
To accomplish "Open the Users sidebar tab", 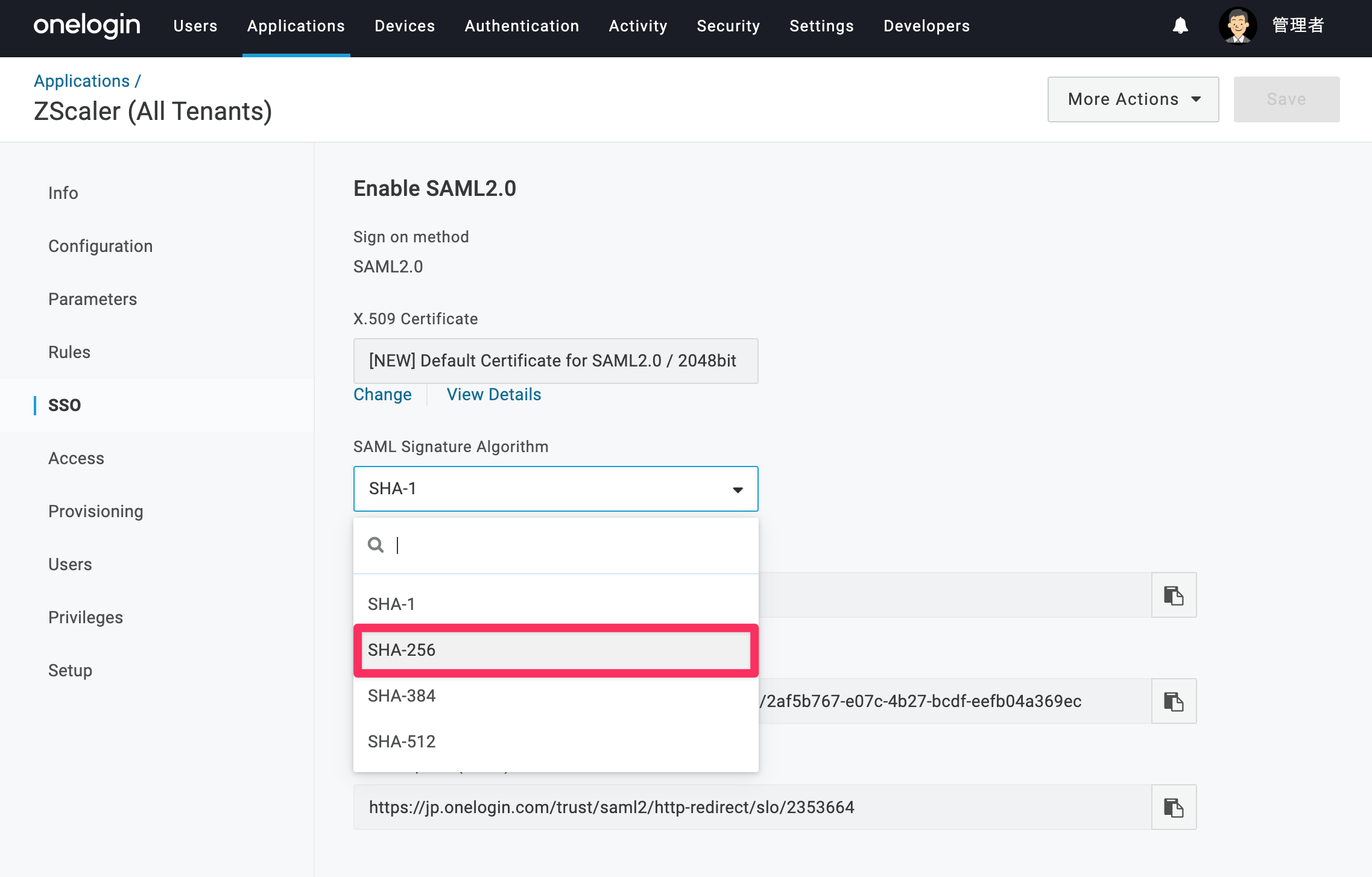I will pyautogui.click(x=70, y=564).
